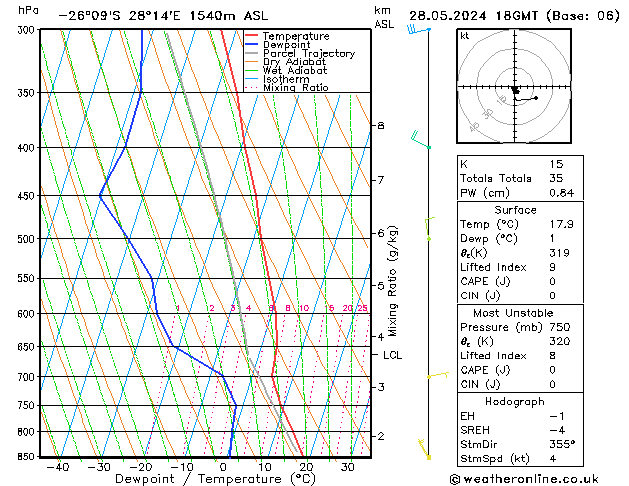Click the date '28.05.2024 18GMT (Base: 06)'
The height and width of the screenshot is (486, 629).
pos(514,16)
